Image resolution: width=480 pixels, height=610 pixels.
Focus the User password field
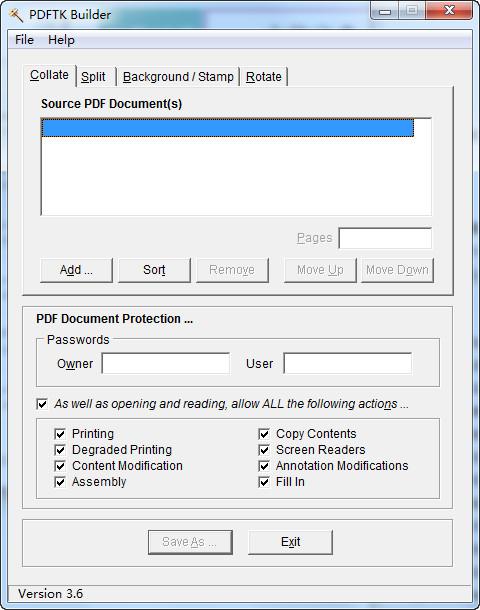[x=348, y=363]
